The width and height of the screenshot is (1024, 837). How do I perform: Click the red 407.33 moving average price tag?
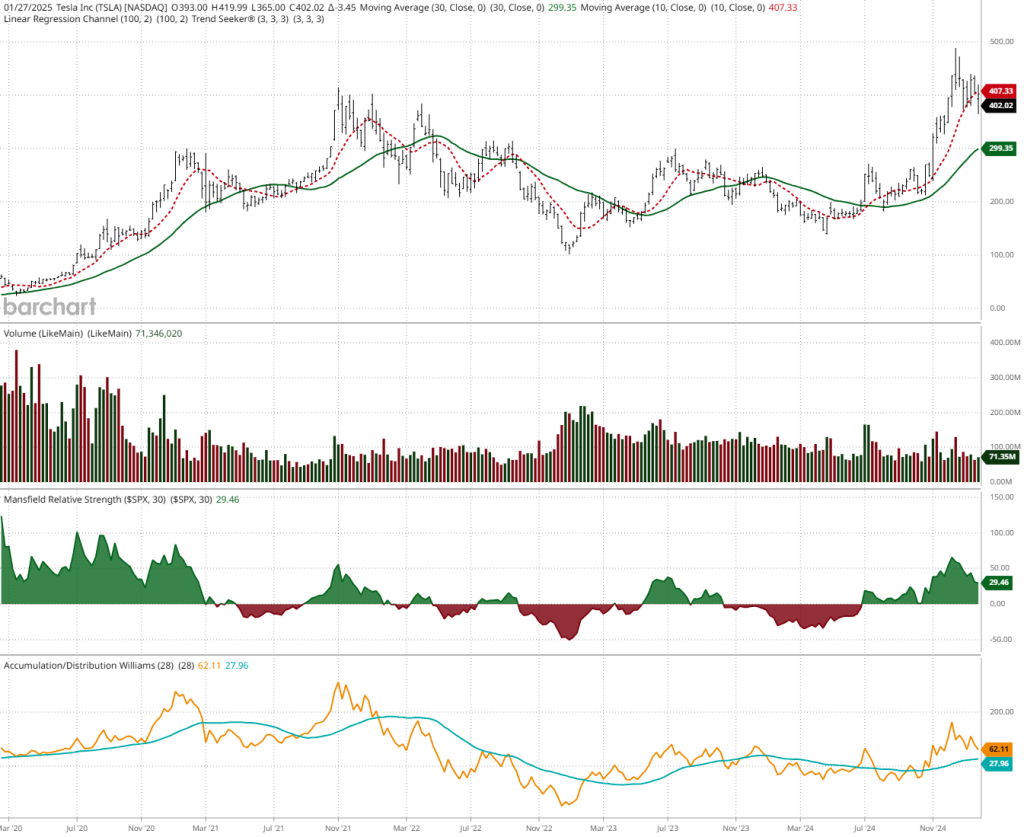pos(998,91)
